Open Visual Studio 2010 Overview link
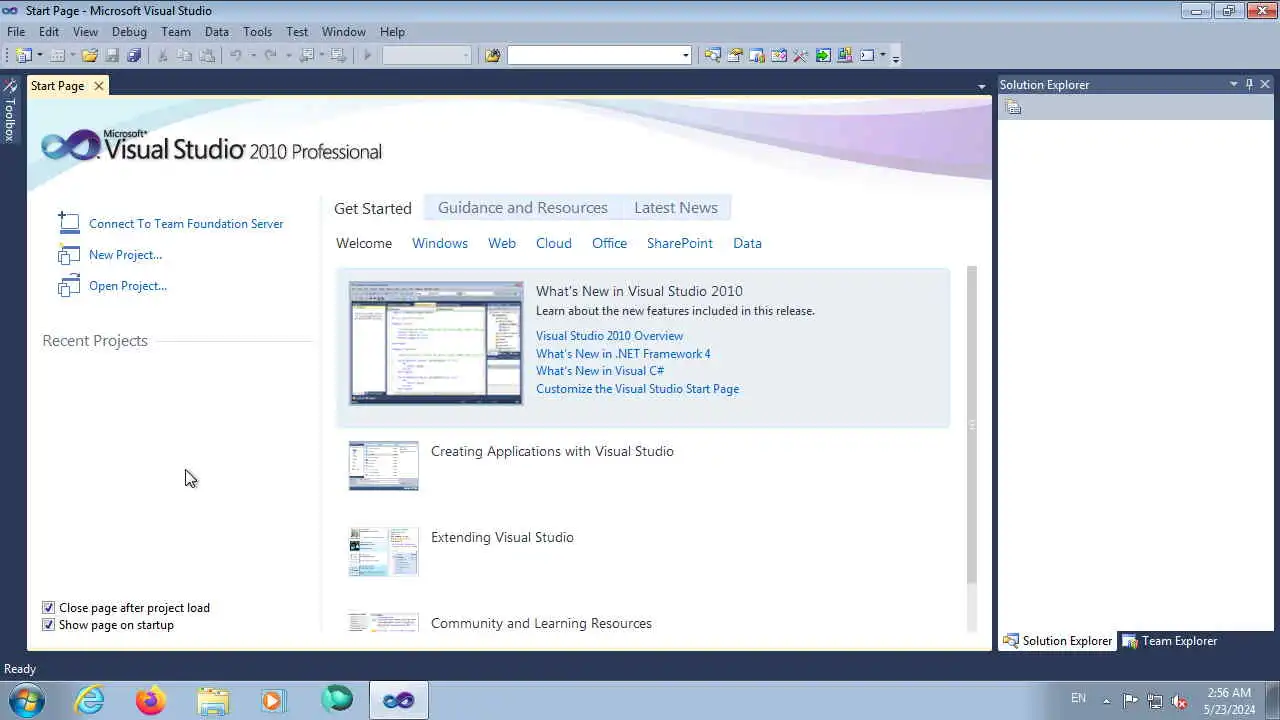The image size is (1280, 720). [x=609, y=336]
